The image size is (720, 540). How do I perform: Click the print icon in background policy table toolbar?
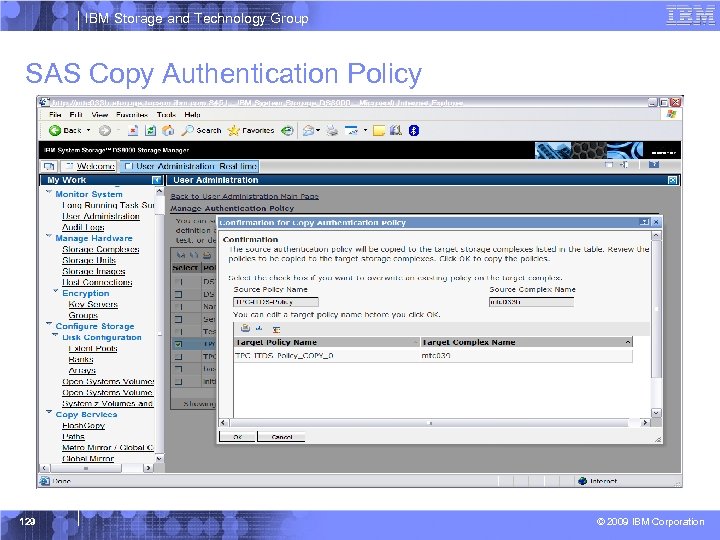pos(207,255)
